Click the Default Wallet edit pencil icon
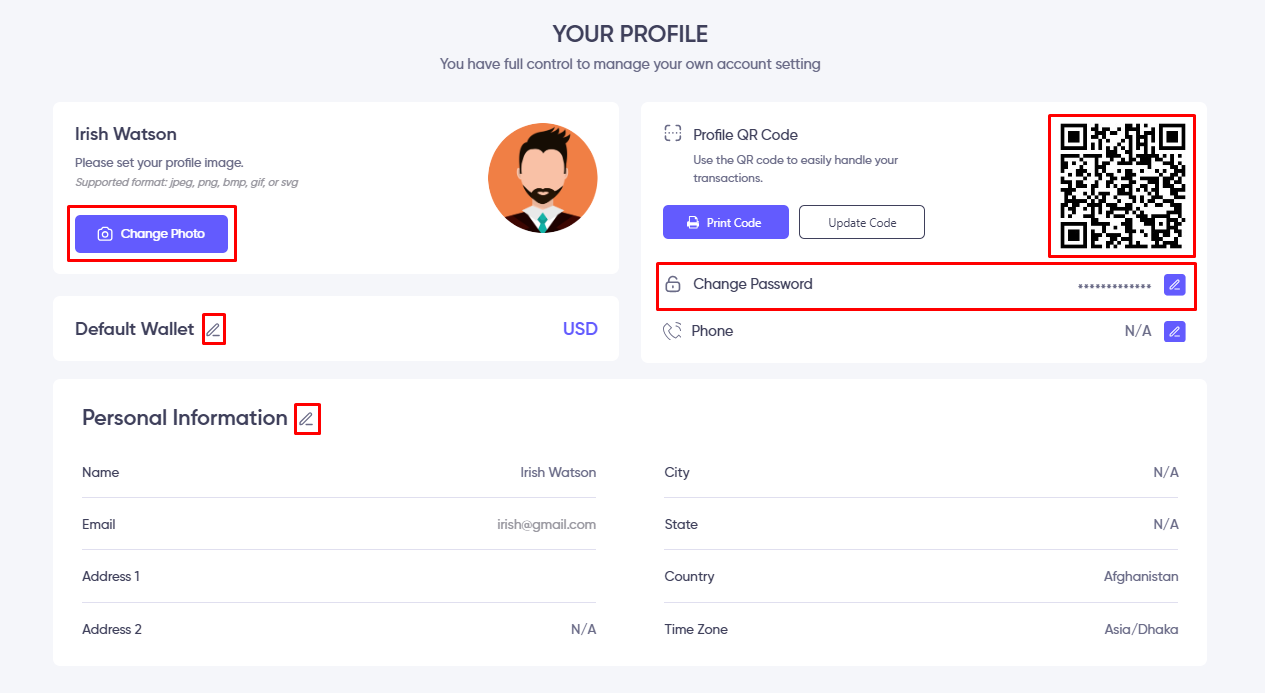This screenshot has width=1265, height=693. pyautogui.click(x=213, y=329)
